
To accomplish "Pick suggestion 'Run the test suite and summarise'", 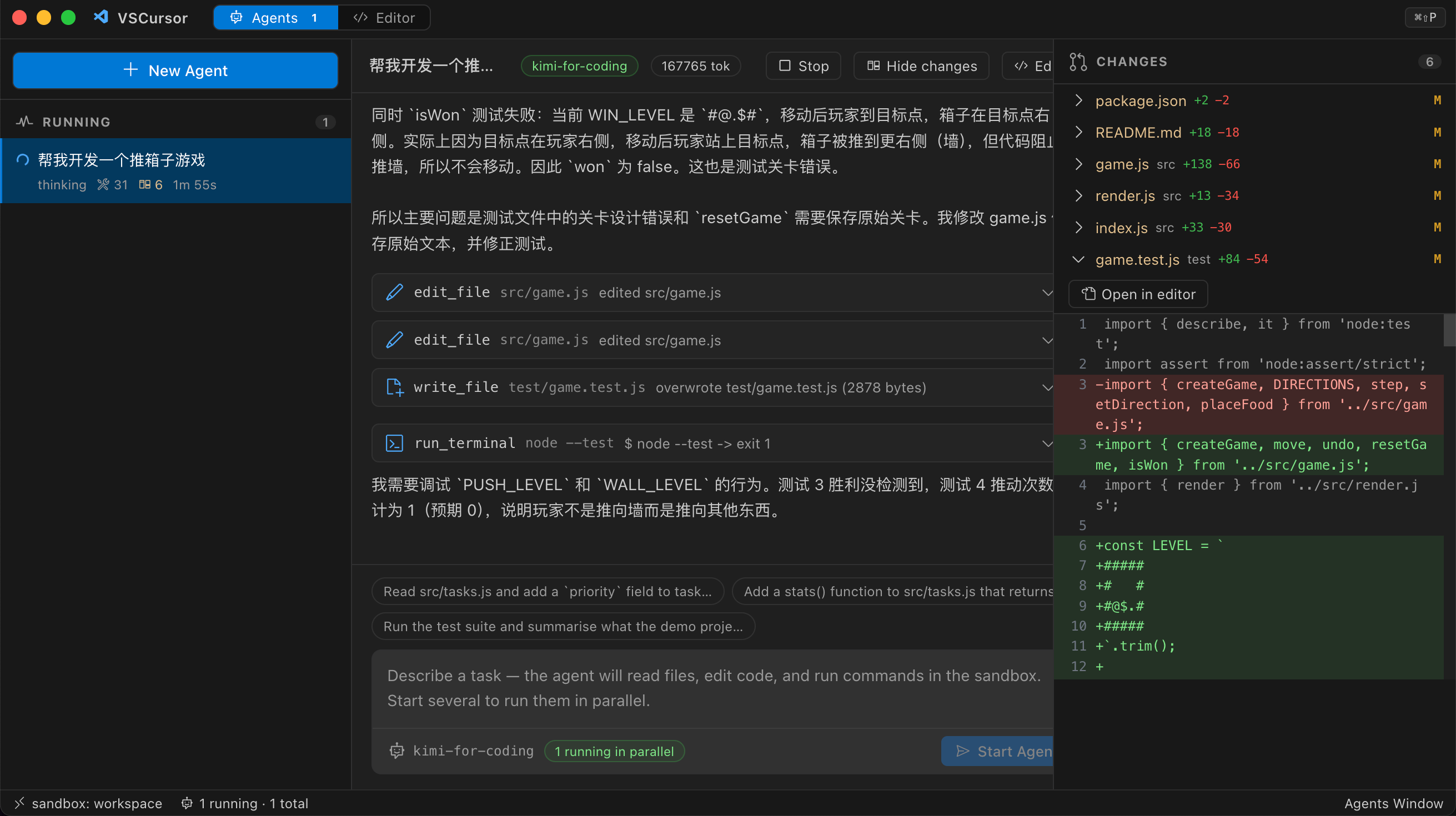I will 563,626.
